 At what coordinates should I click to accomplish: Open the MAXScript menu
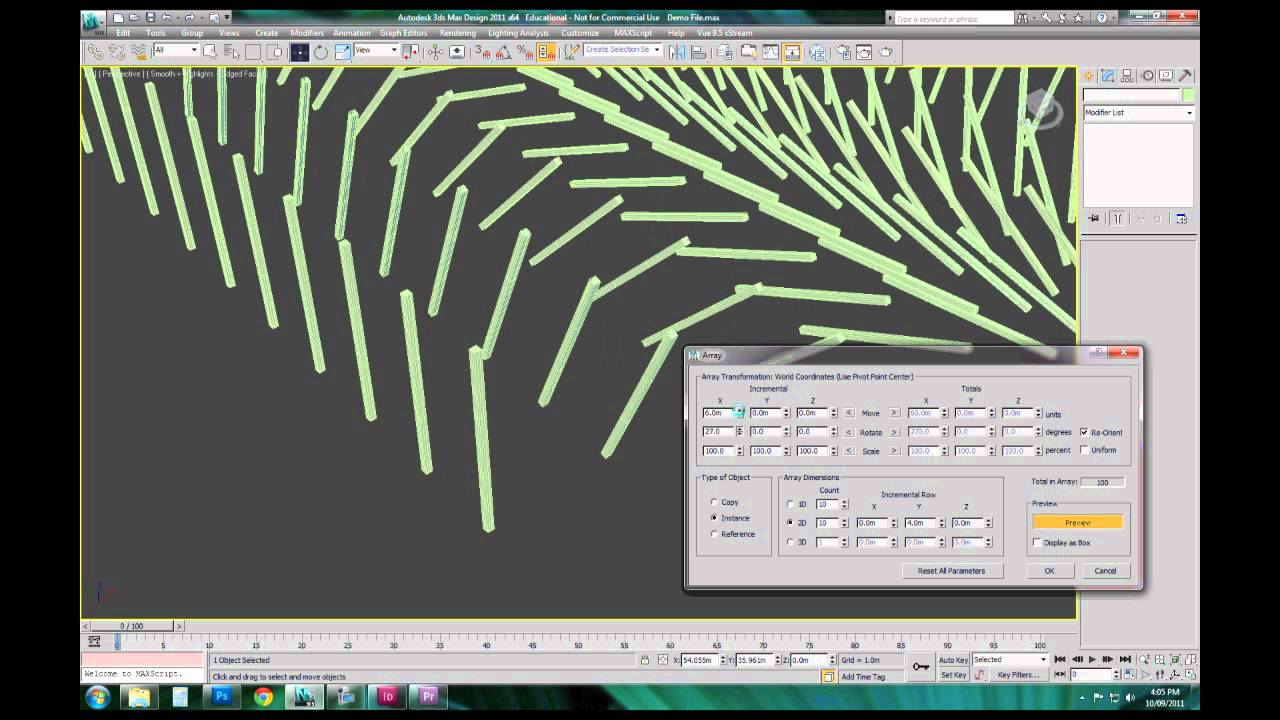pos(633,33)
